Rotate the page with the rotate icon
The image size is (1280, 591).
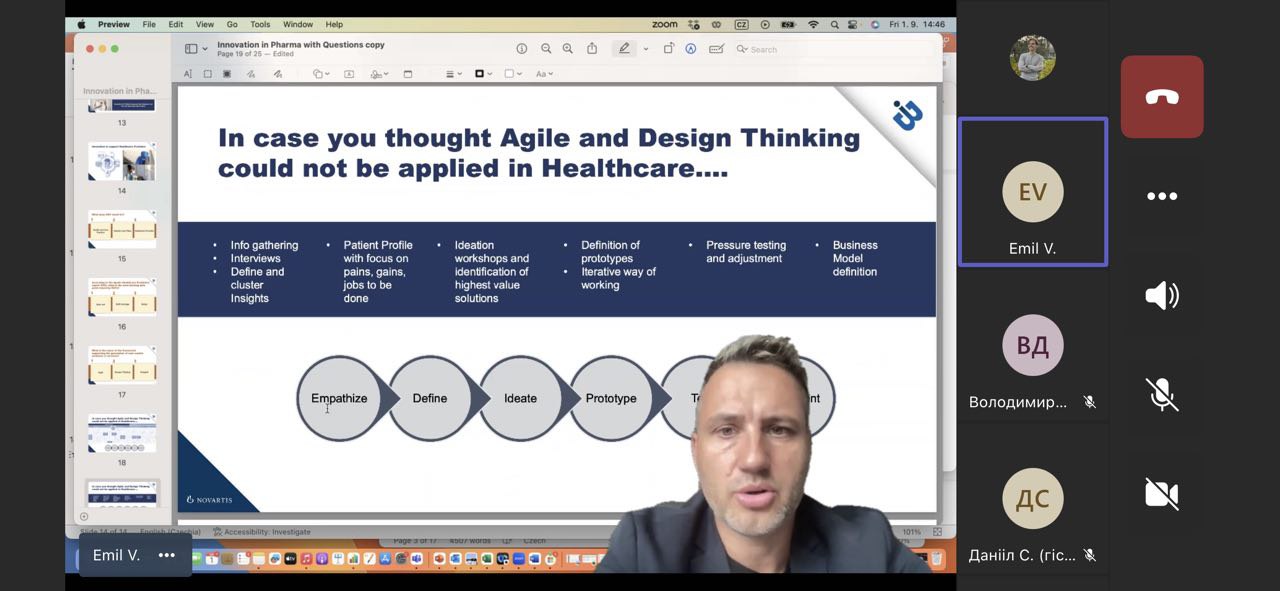point(668,48)
